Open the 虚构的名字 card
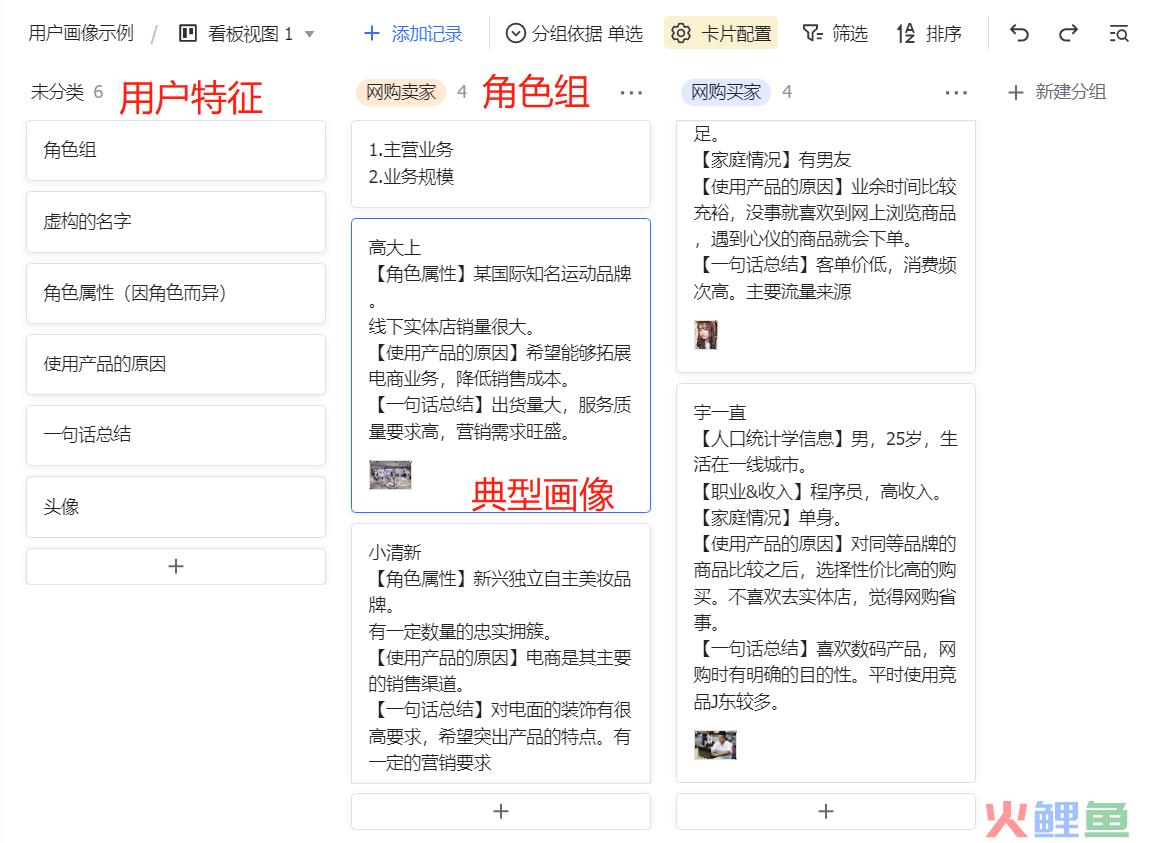The height and width of the screenshot is (843, 1153). click(x=176, y=221)
